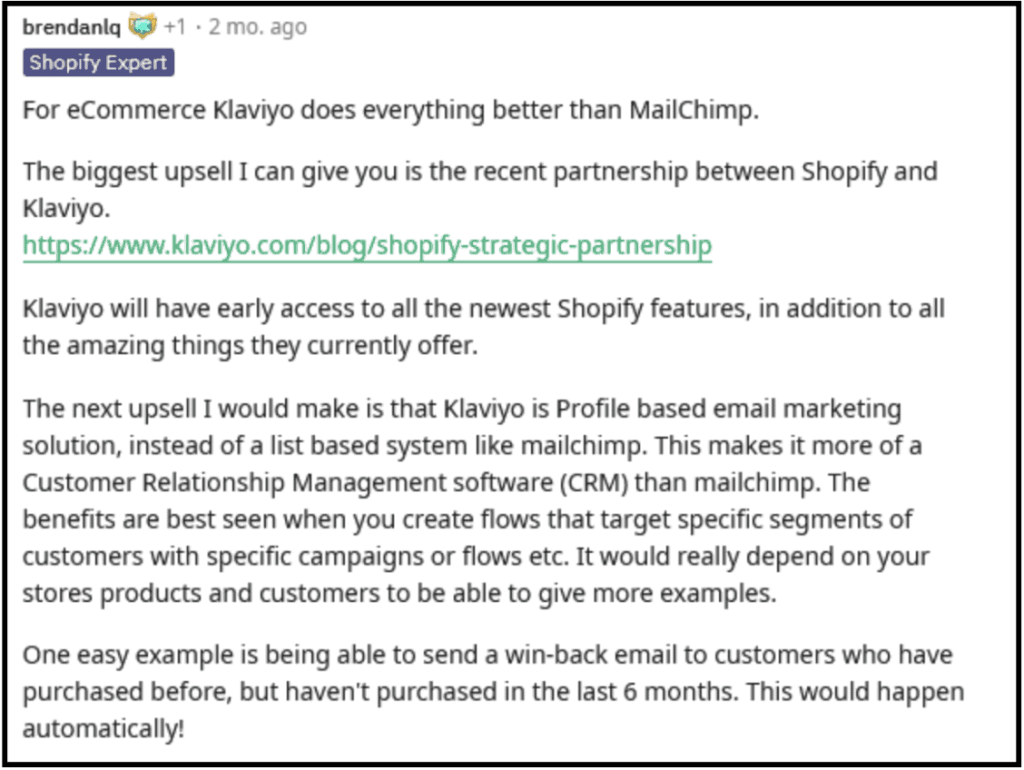
Task: Click the "+1" award count
Action: (x=176, y=27)
